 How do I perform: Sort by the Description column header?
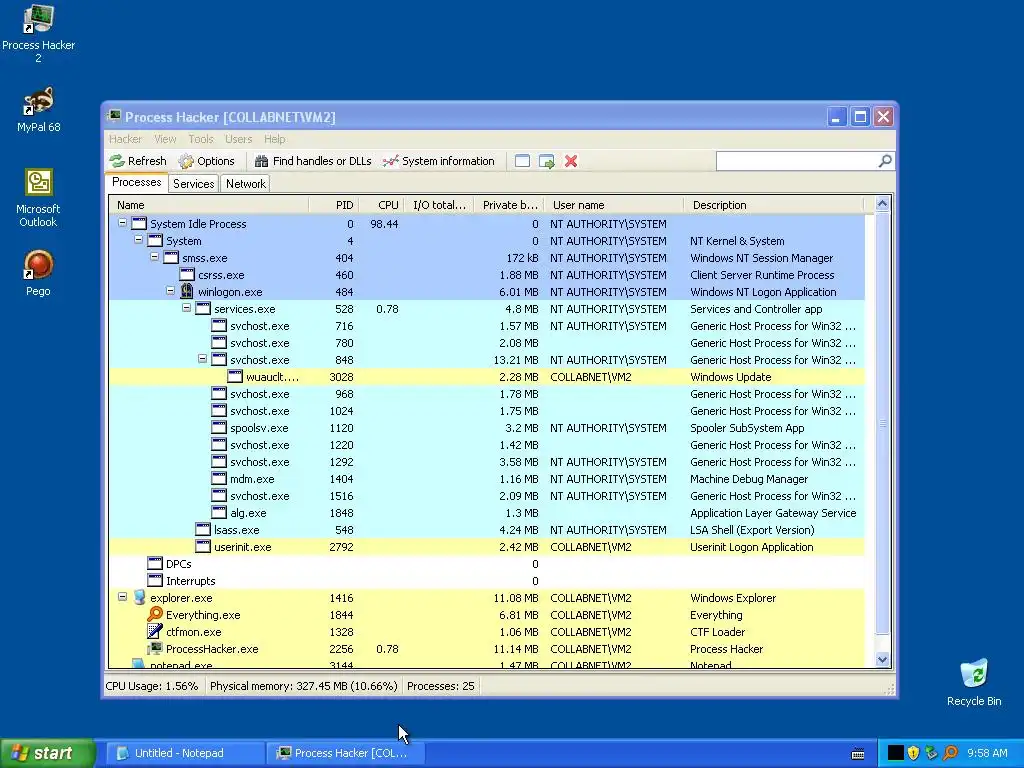(x=773, y=205)
